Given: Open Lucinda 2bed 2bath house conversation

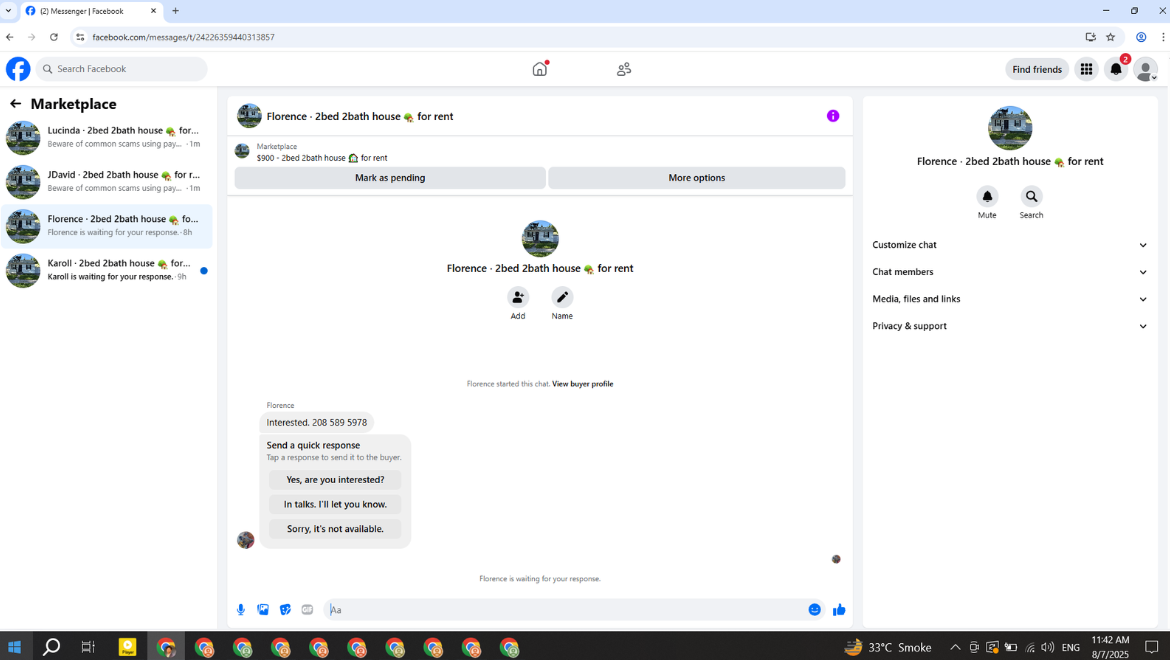Looking at the screenshot, I should click(x=107, y=137).
